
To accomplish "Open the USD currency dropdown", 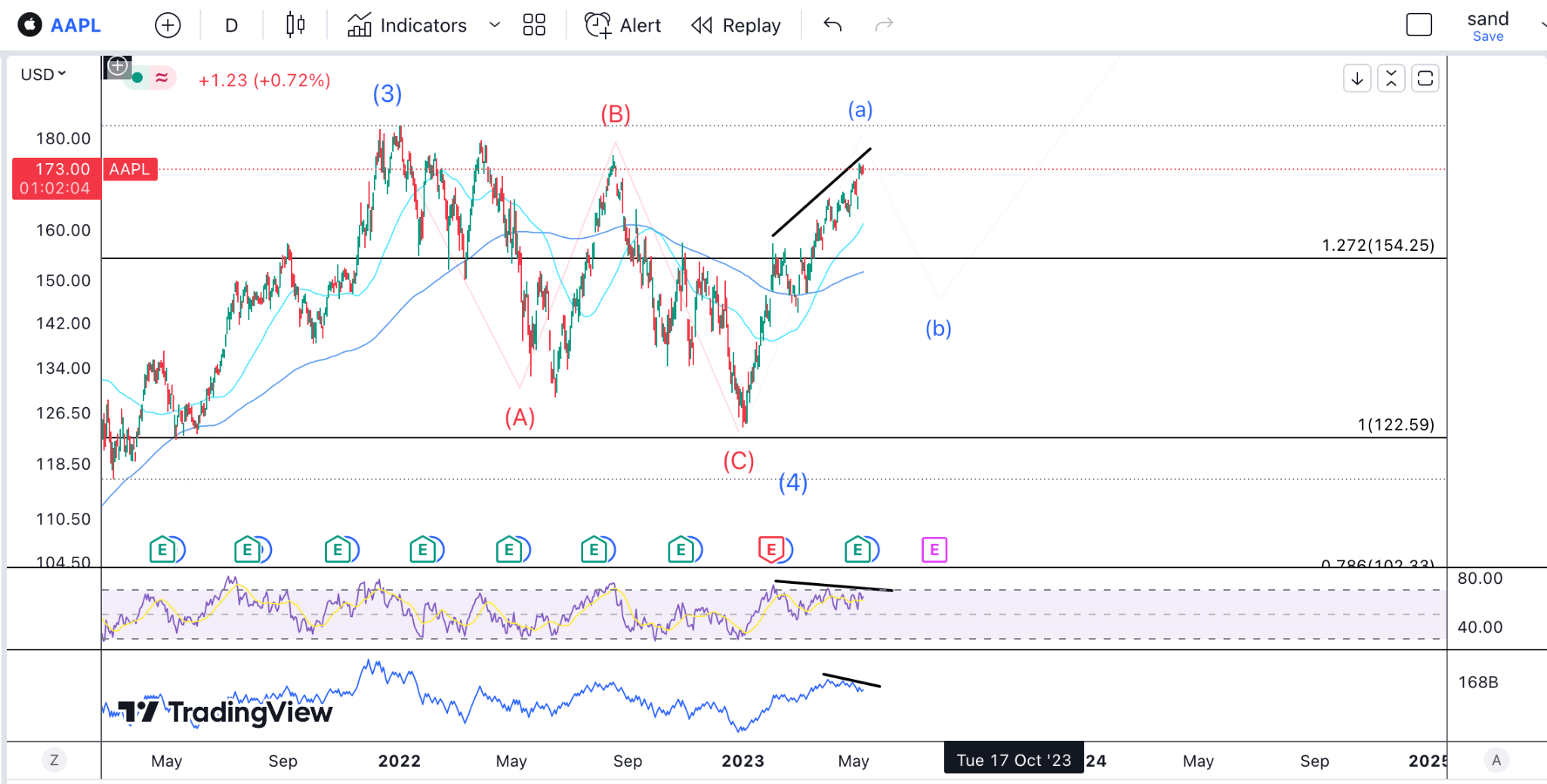I will tap(43, 74).
